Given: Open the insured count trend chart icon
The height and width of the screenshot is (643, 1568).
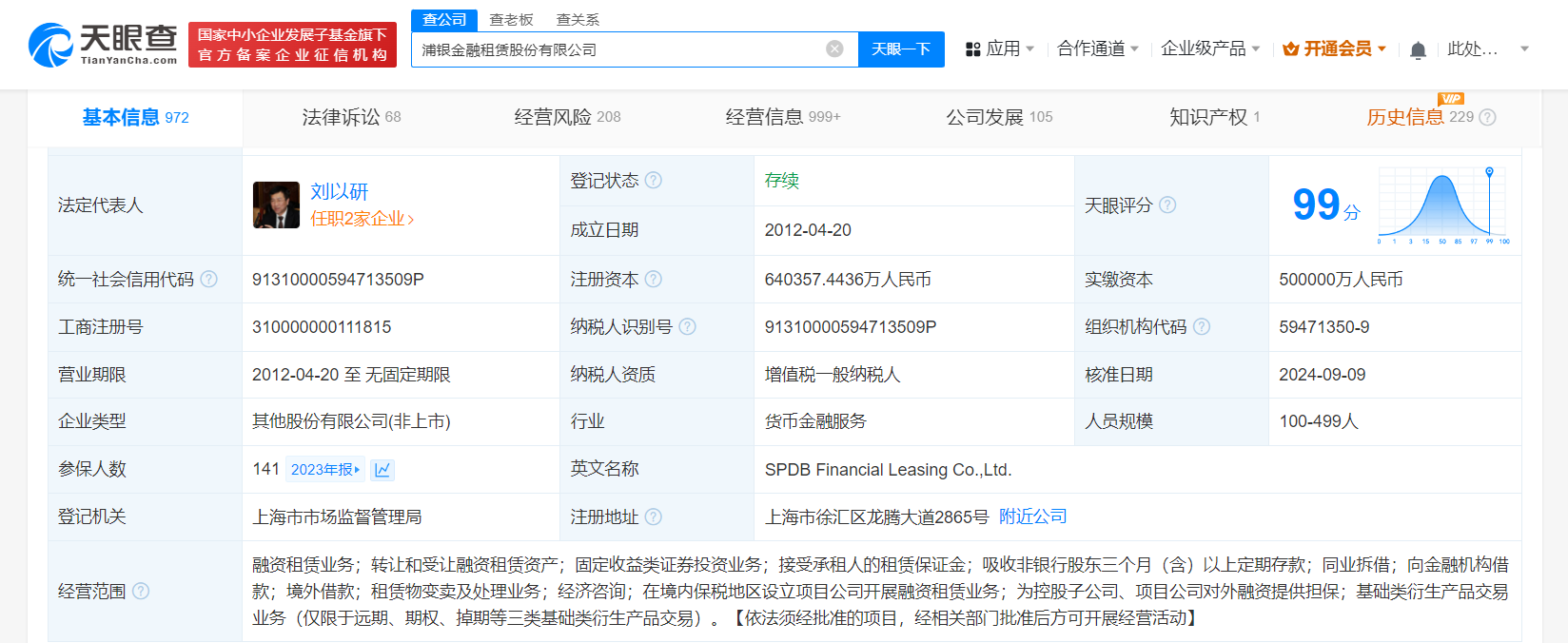Looking at the screenshot, I should (x=382, y=469).
